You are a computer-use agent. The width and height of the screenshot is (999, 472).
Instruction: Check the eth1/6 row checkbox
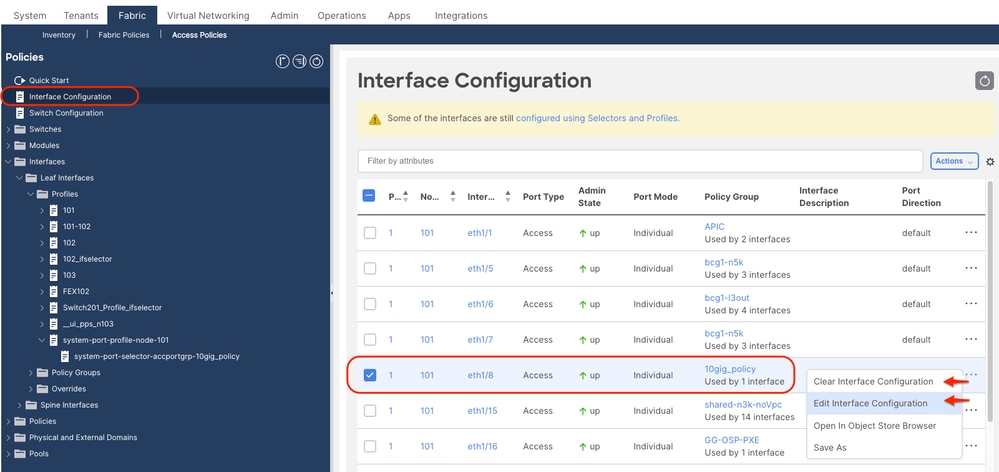(x=370, y=304)
